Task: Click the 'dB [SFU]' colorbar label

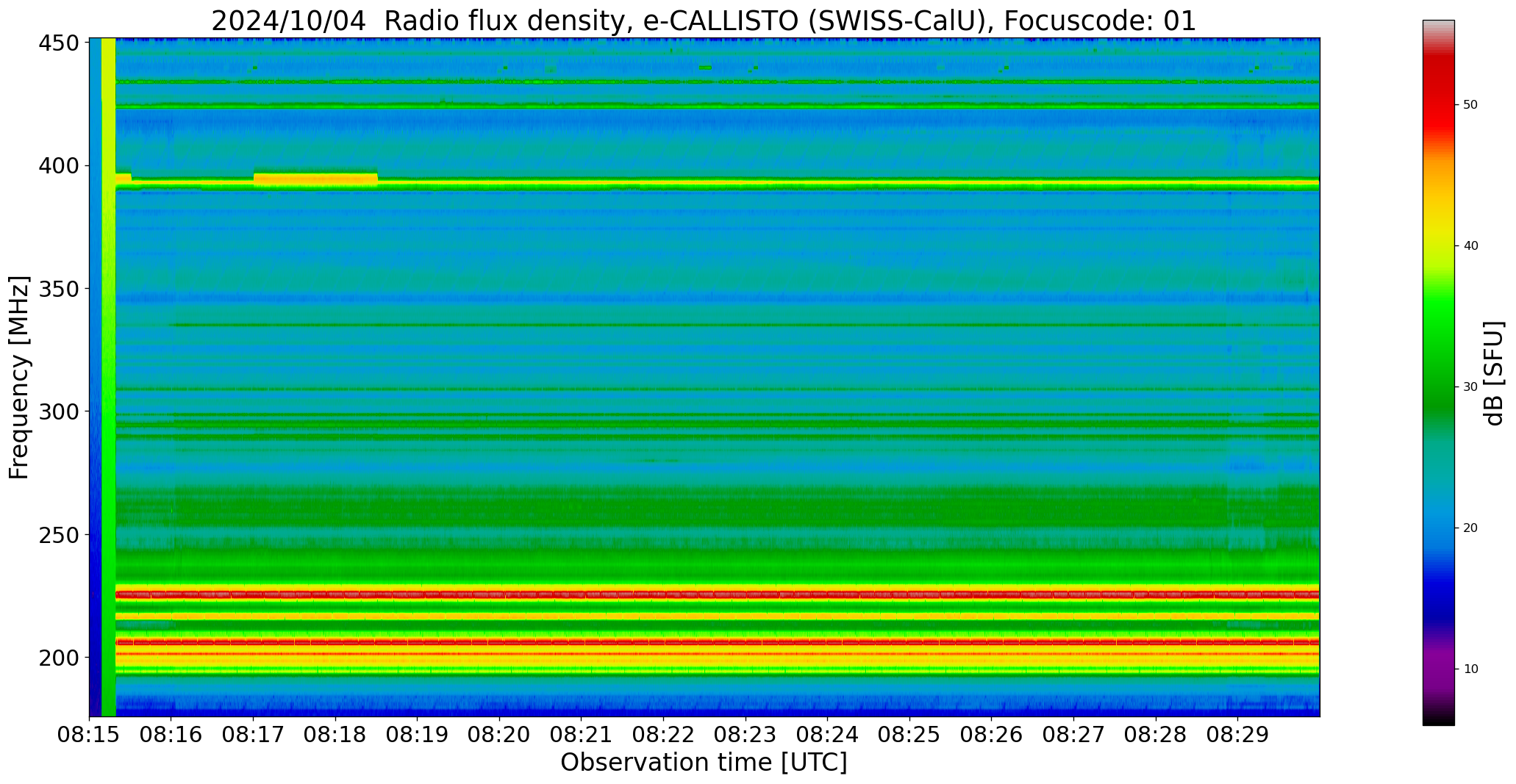Action: [1494, 373]
